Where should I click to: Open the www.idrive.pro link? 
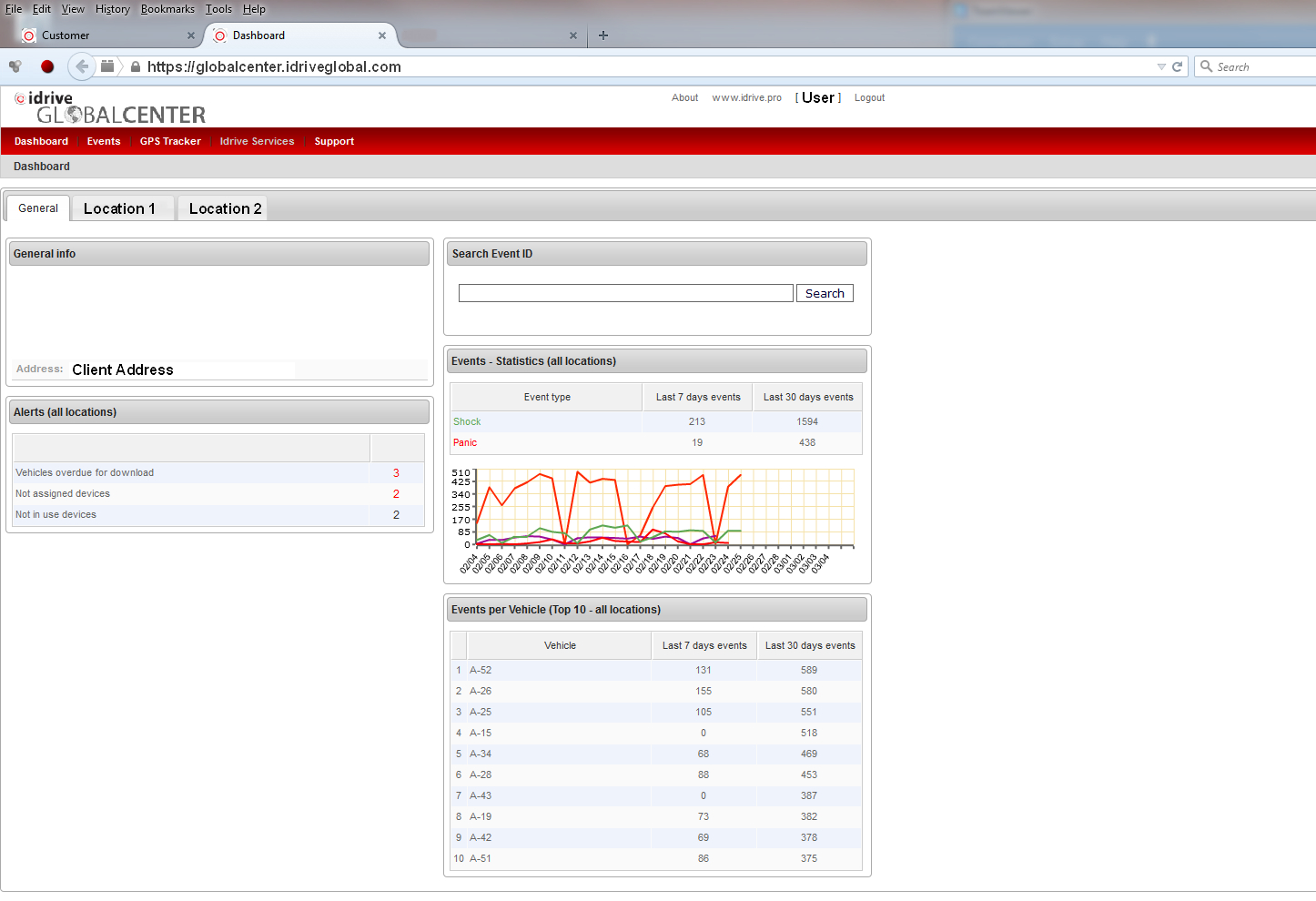[746, 98]
